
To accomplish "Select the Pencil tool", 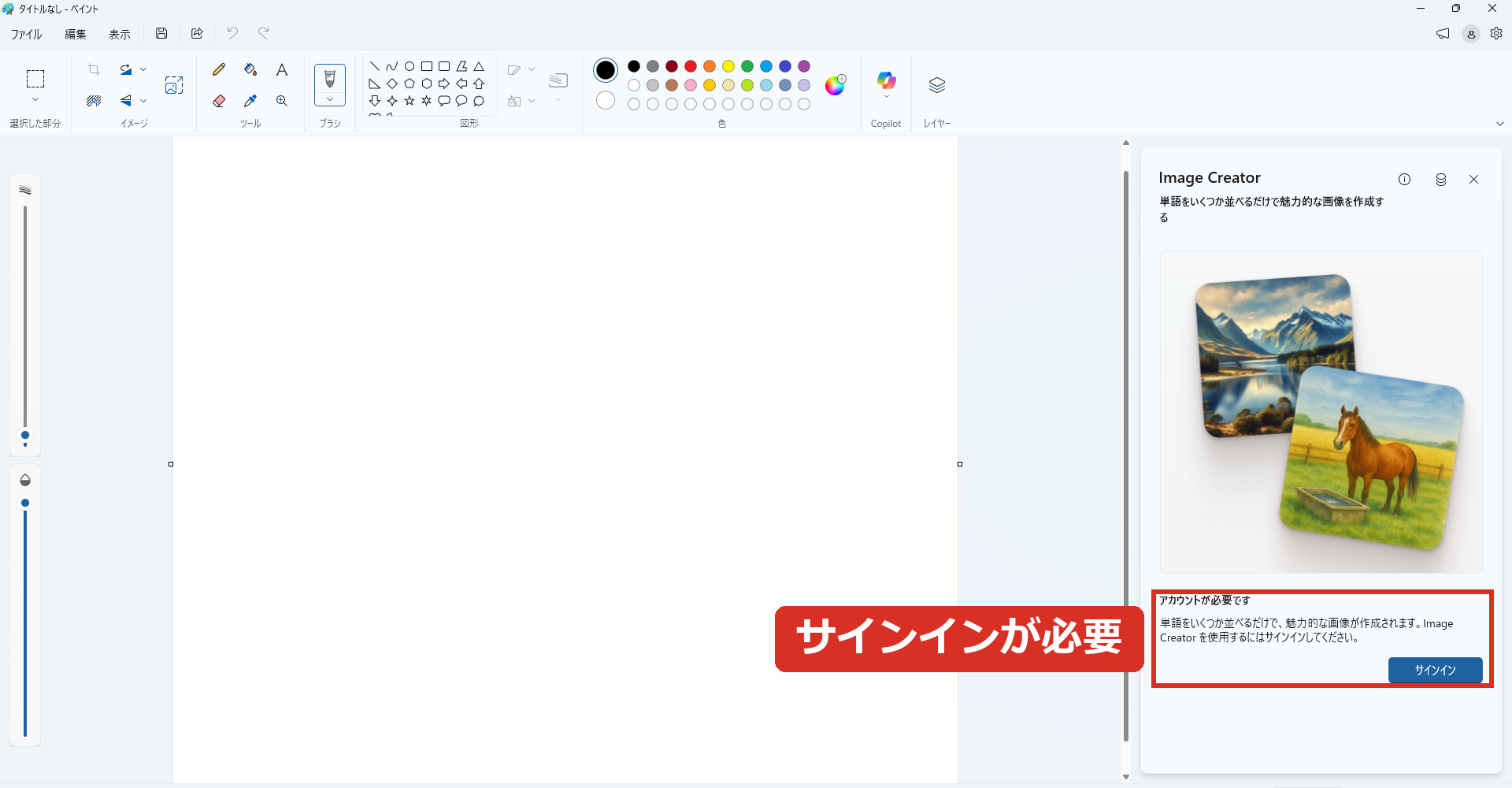I will coord(219,69).
